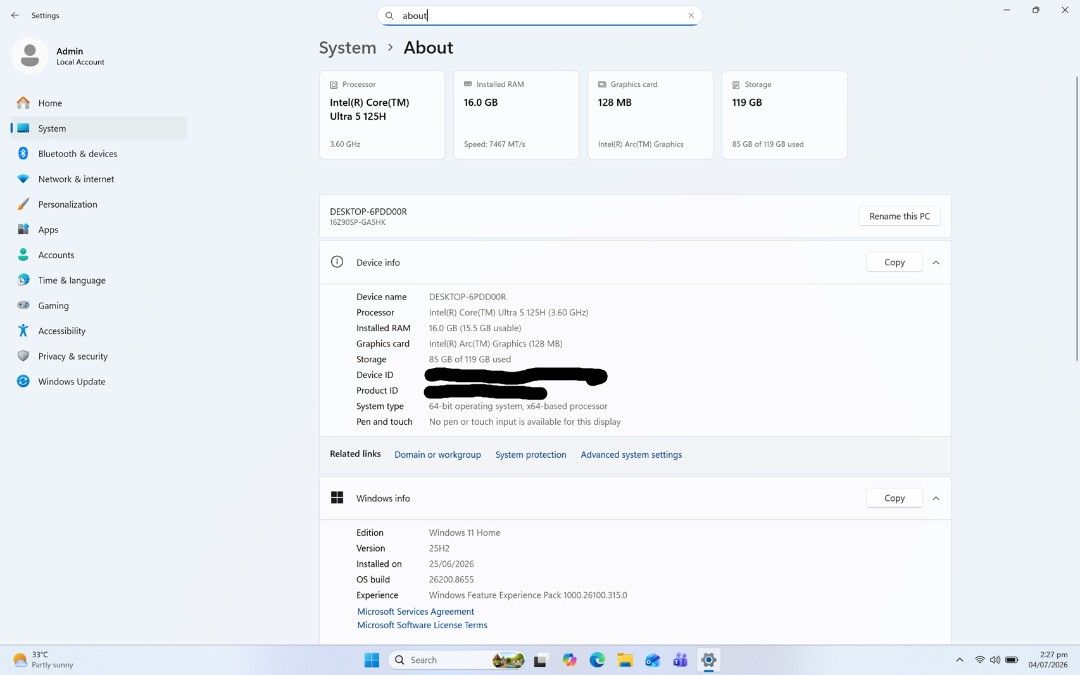Show hidden system tray icons
Image resolution: width=1080 pixels, height=675 pixels.
point(959,660)
